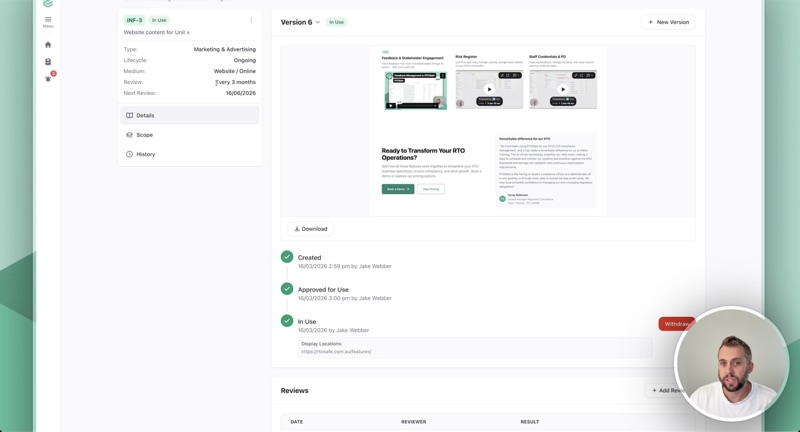Click the REVIEWER column header in Reviews
Viewport: 800px width, 432px height.
point(414,422)
